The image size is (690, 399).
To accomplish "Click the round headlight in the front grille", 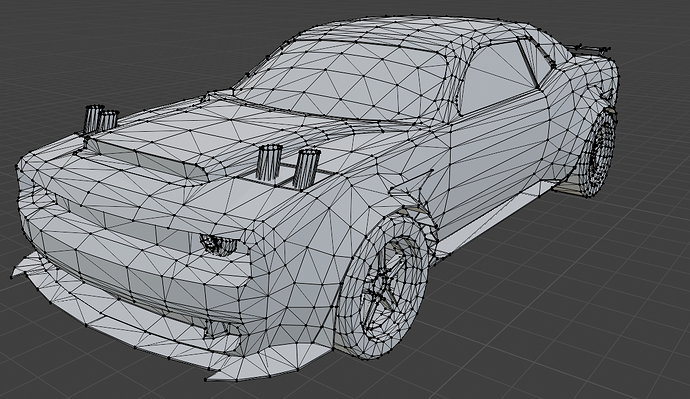I will coord(219,245).
